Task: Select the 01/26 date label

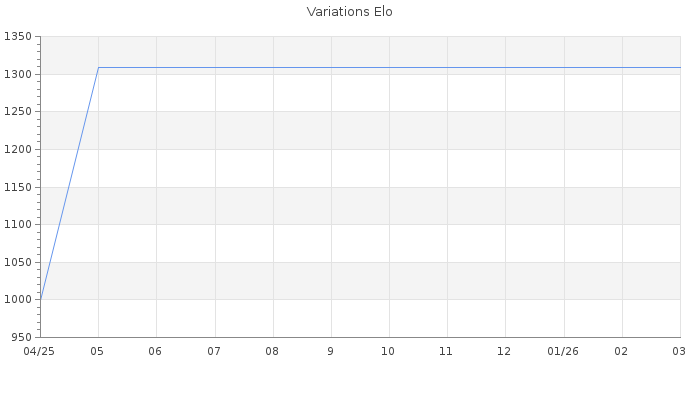Action: 564,352
